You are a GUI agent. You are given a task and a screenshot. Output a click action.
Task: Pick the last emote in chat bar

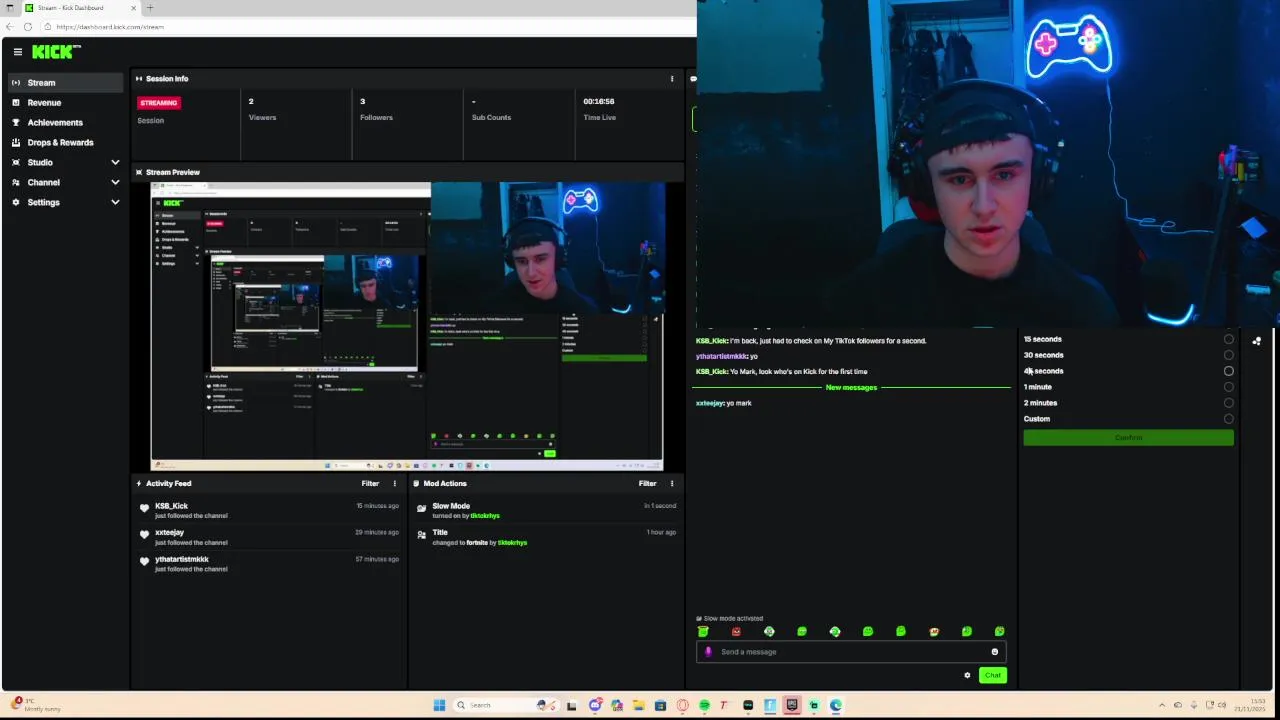pos(999,632)
